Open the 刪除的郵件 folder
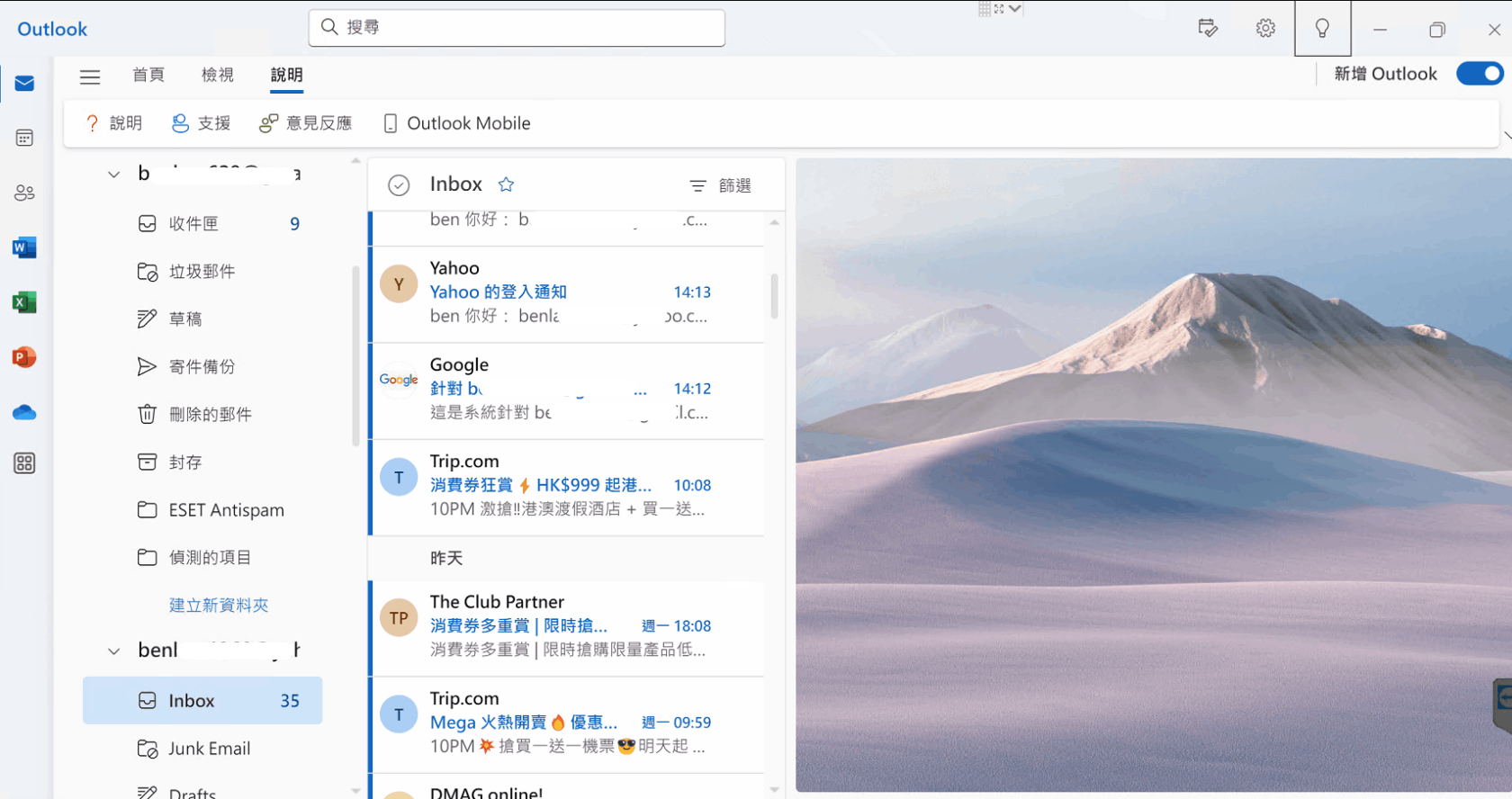1512x799 pixels. 202,415
